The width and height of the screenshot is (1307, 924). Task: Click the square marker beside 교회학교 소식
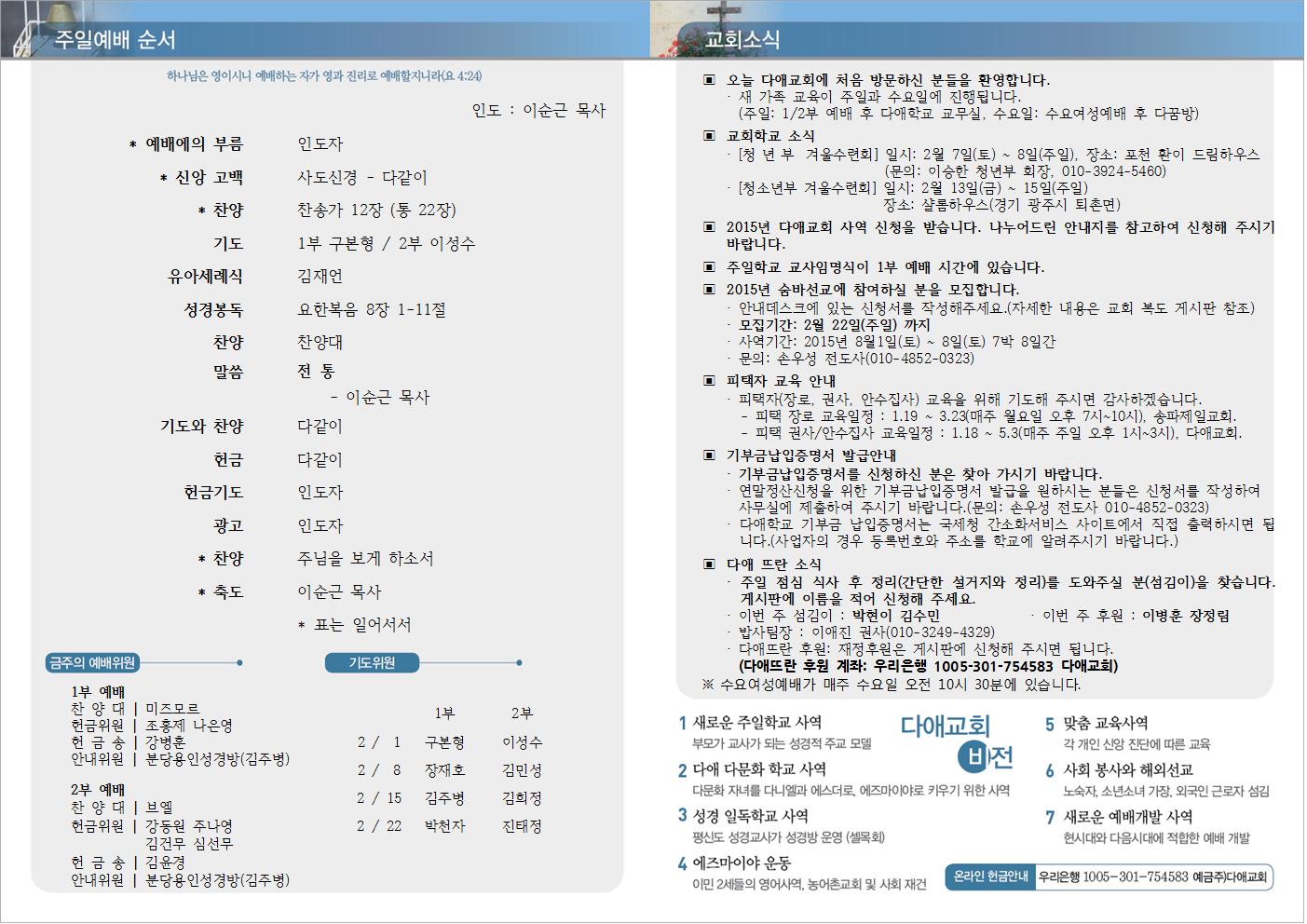click(710, 136)
